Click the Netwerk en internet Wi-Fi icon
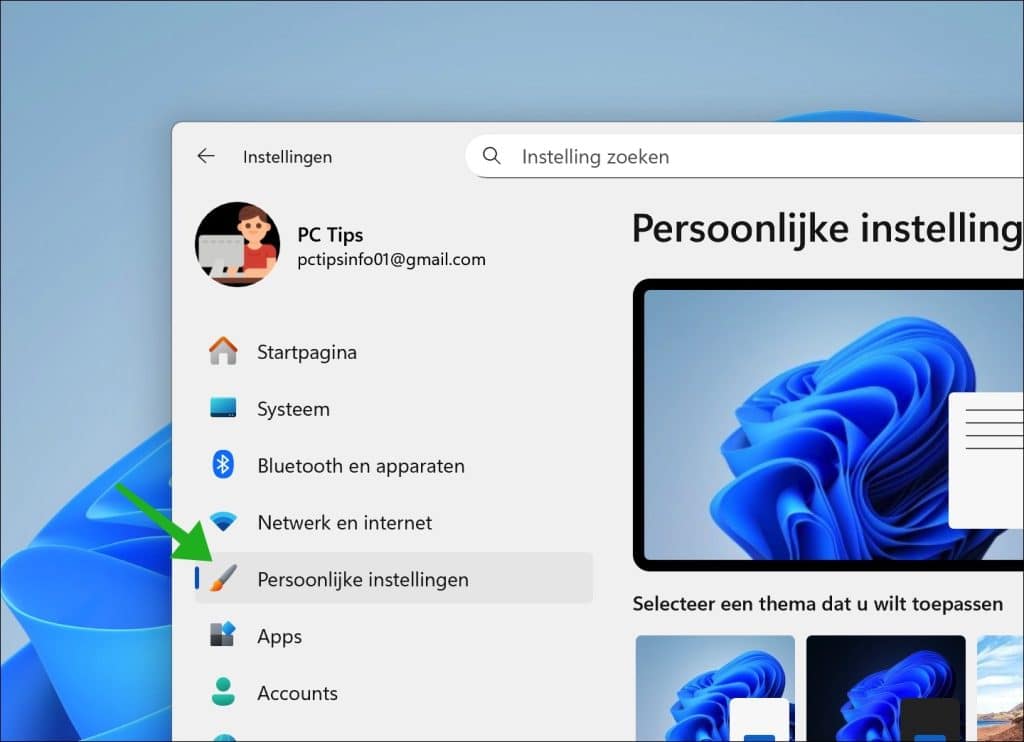The height and width of the screenshot is (742, 1024). click(x=222, y=522)
